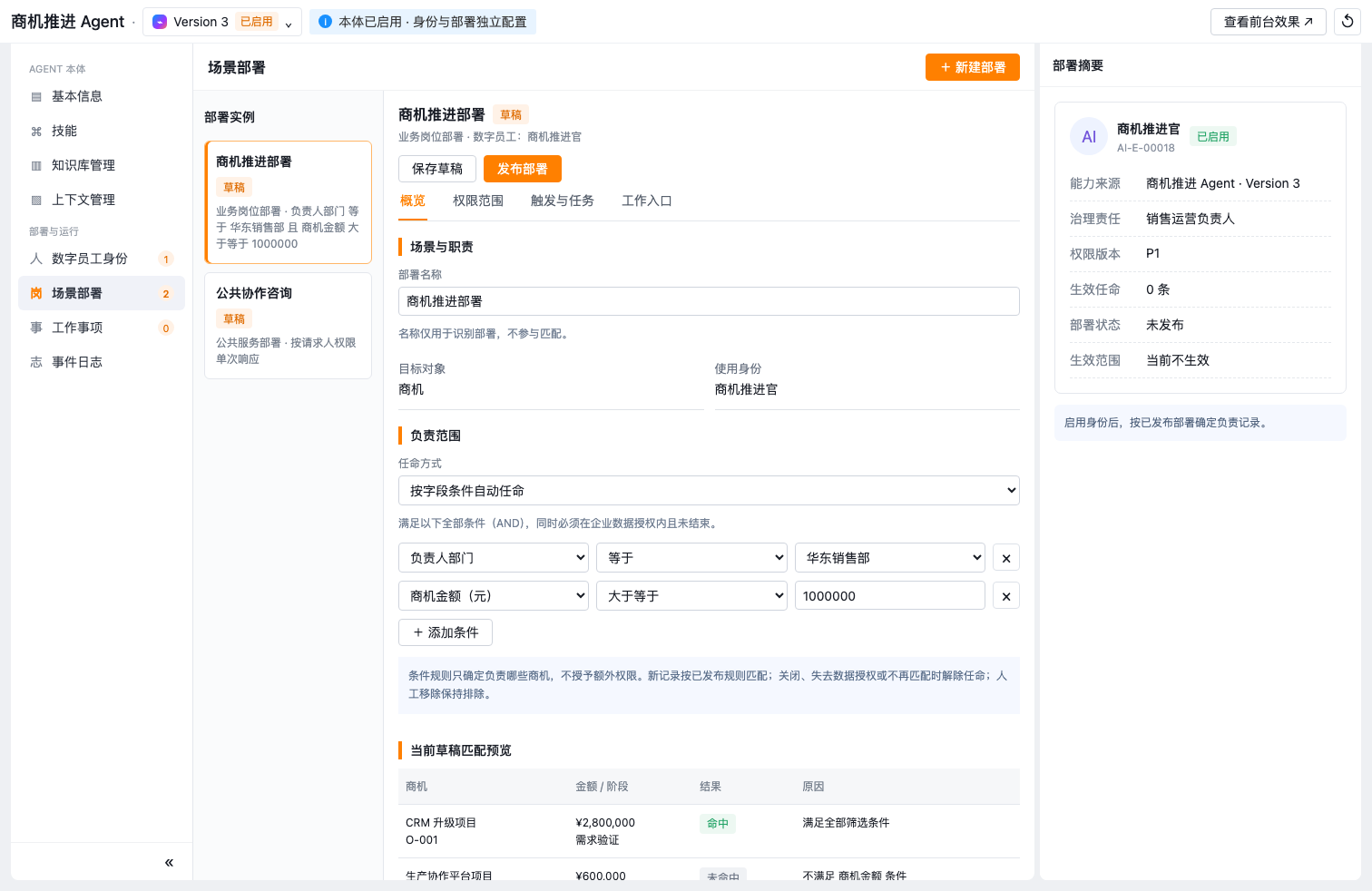1372x891 pixels.
Task: Click the AI-E-00018 identifier
Action: (1146, 148)
